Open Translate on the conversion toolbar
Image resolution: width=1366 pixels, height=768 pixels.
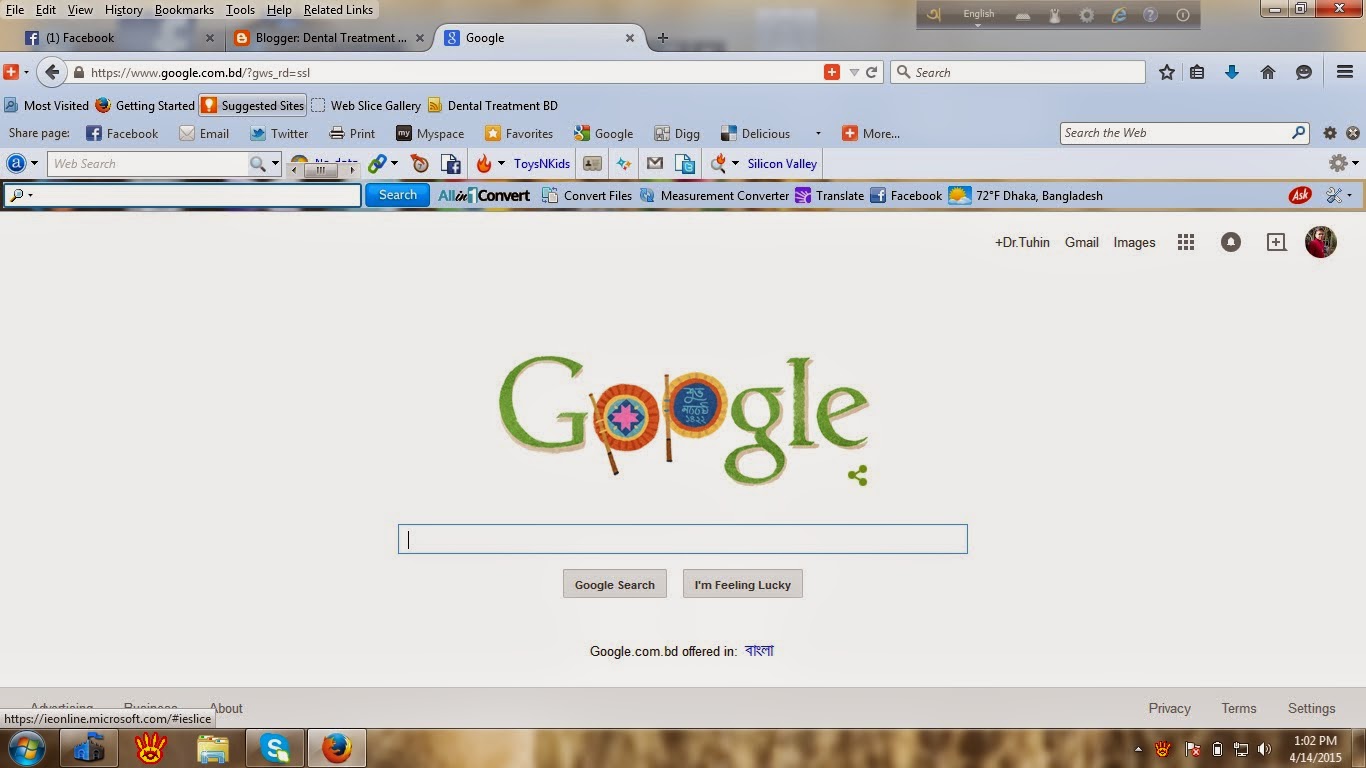click(x=829, y=195)
